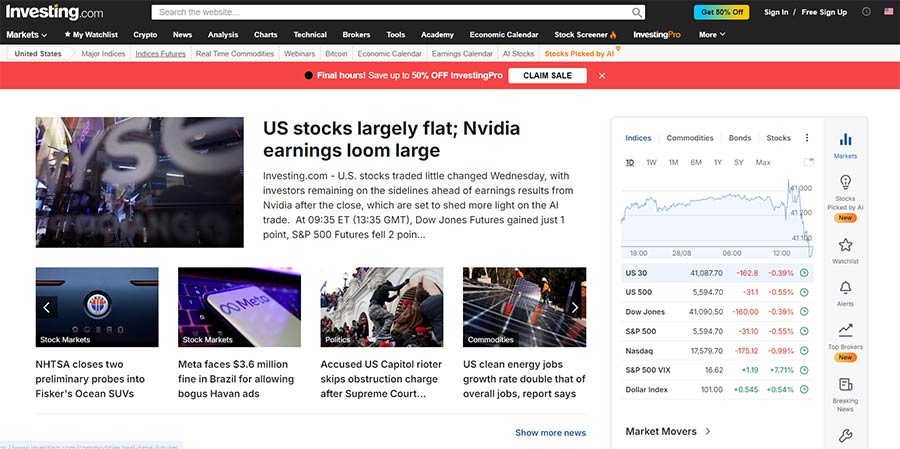Close the red promo banner

[x=602, y=76]
